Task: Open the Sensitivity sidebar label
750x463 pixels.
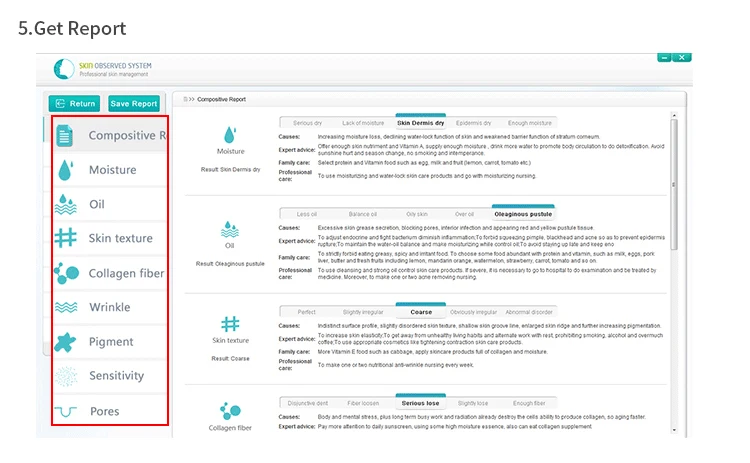Action: pyautogui.click(x=116, y=376)
